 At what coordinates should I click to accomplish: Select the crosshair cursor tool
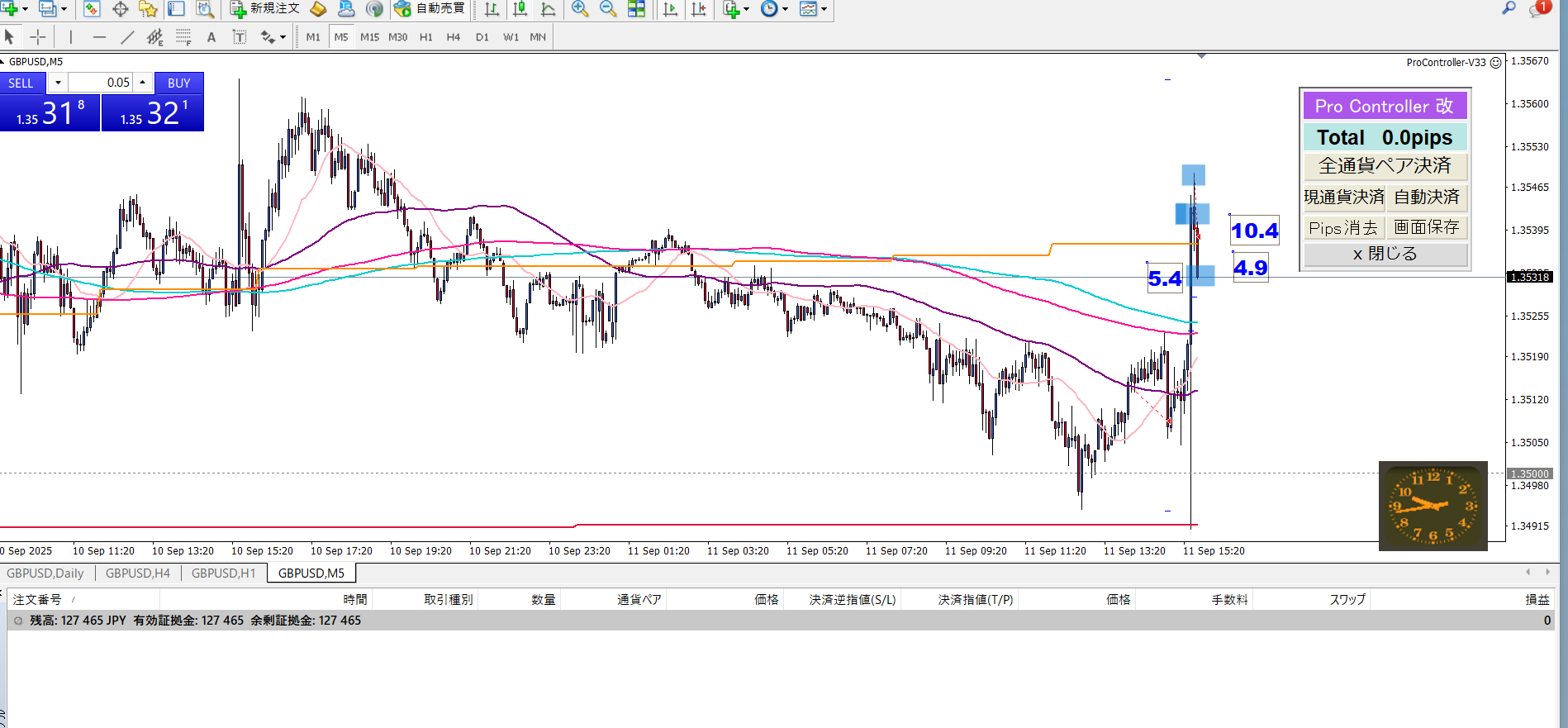[38, 37]
